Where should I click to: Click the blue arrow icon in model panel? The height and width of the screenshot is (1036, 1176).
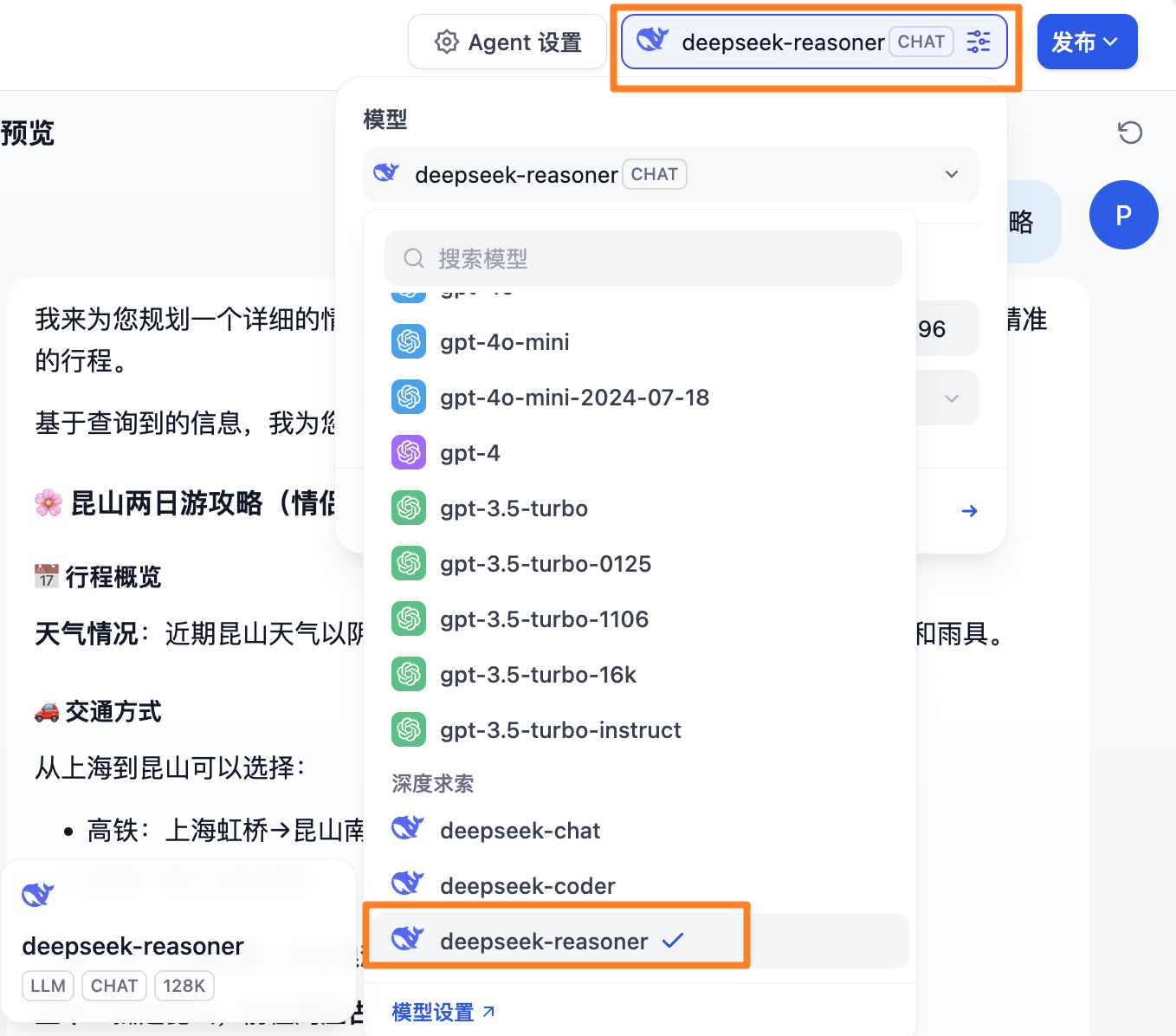coord(970,511)
